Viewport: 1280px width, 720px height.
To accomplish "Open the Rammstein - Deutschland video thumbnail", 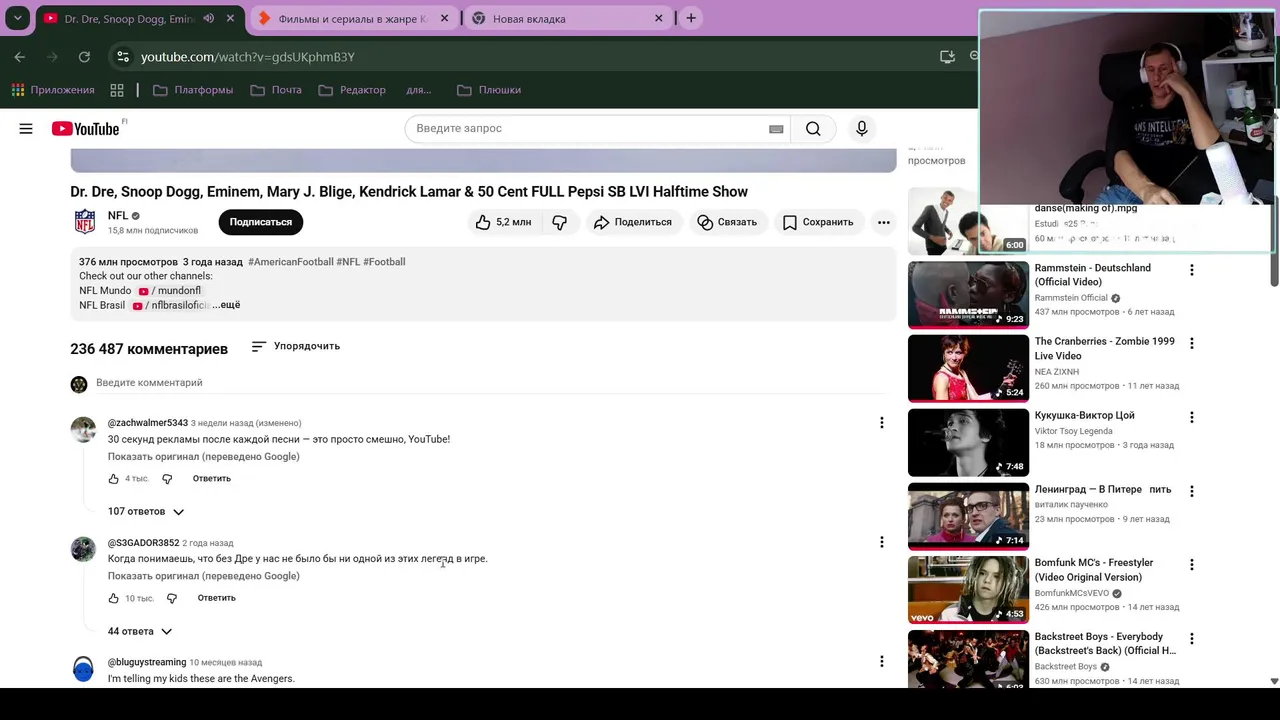I will click(968, 295).
